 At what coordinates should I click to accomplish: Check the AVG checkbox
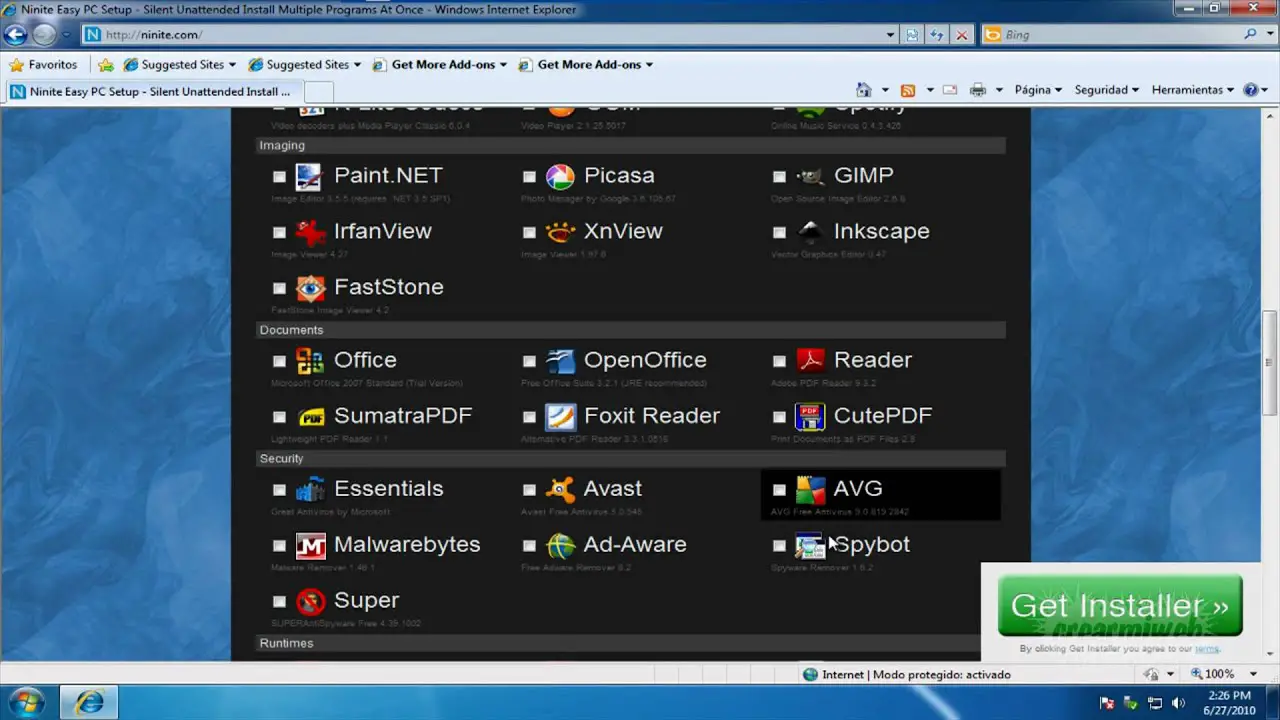(x=779, y=490)
